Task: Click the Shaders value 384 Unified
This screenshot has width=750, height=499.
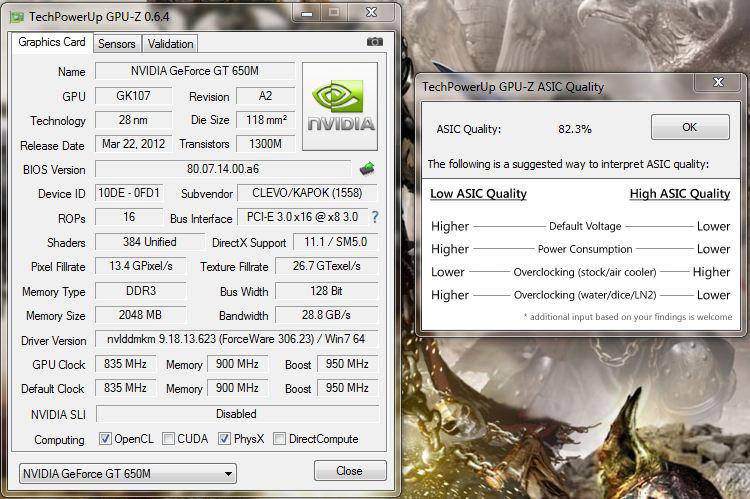Action: tap(150, 242)
